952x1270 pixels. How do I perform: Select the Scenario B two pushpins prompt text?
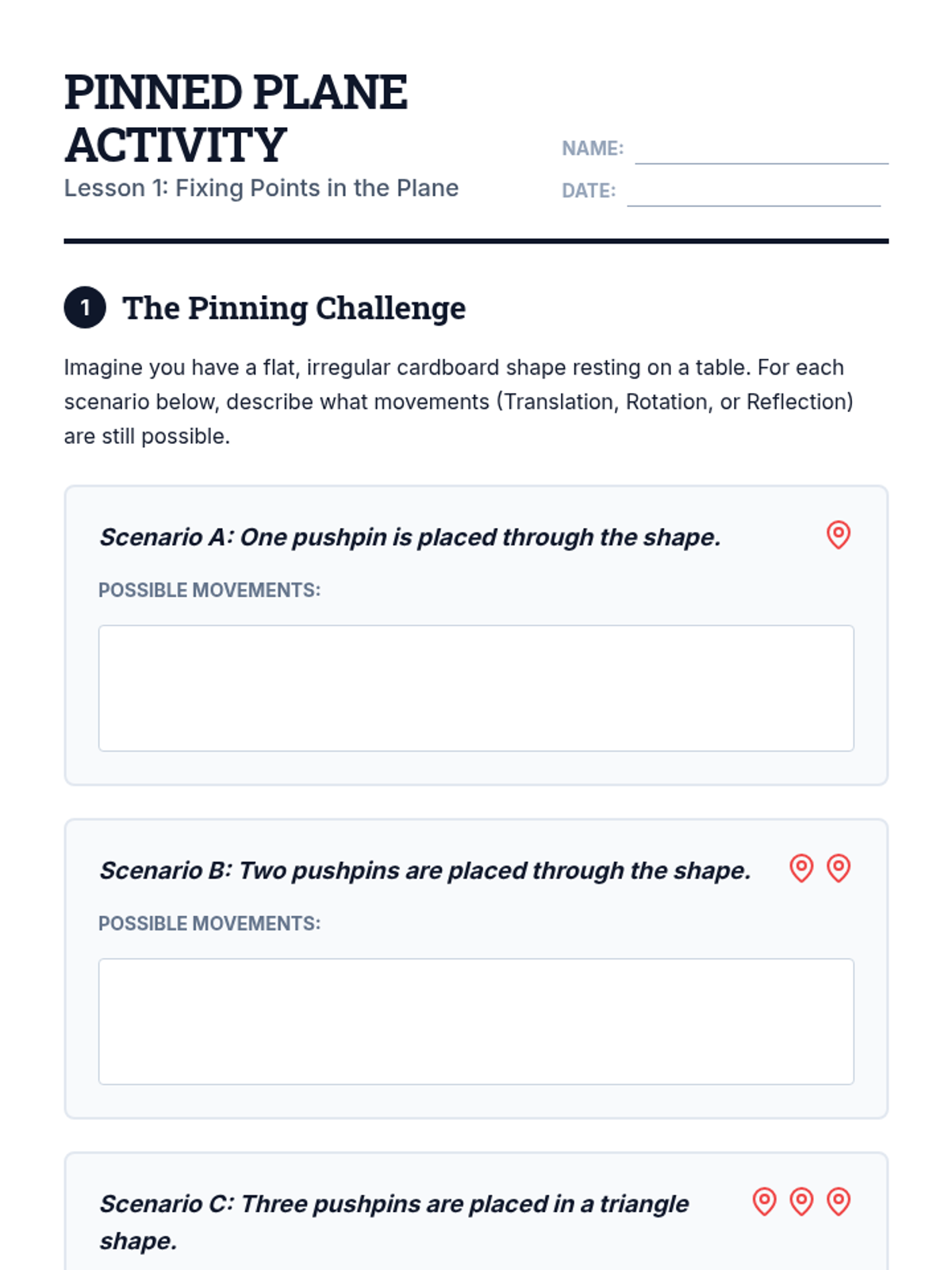point(424,871)
